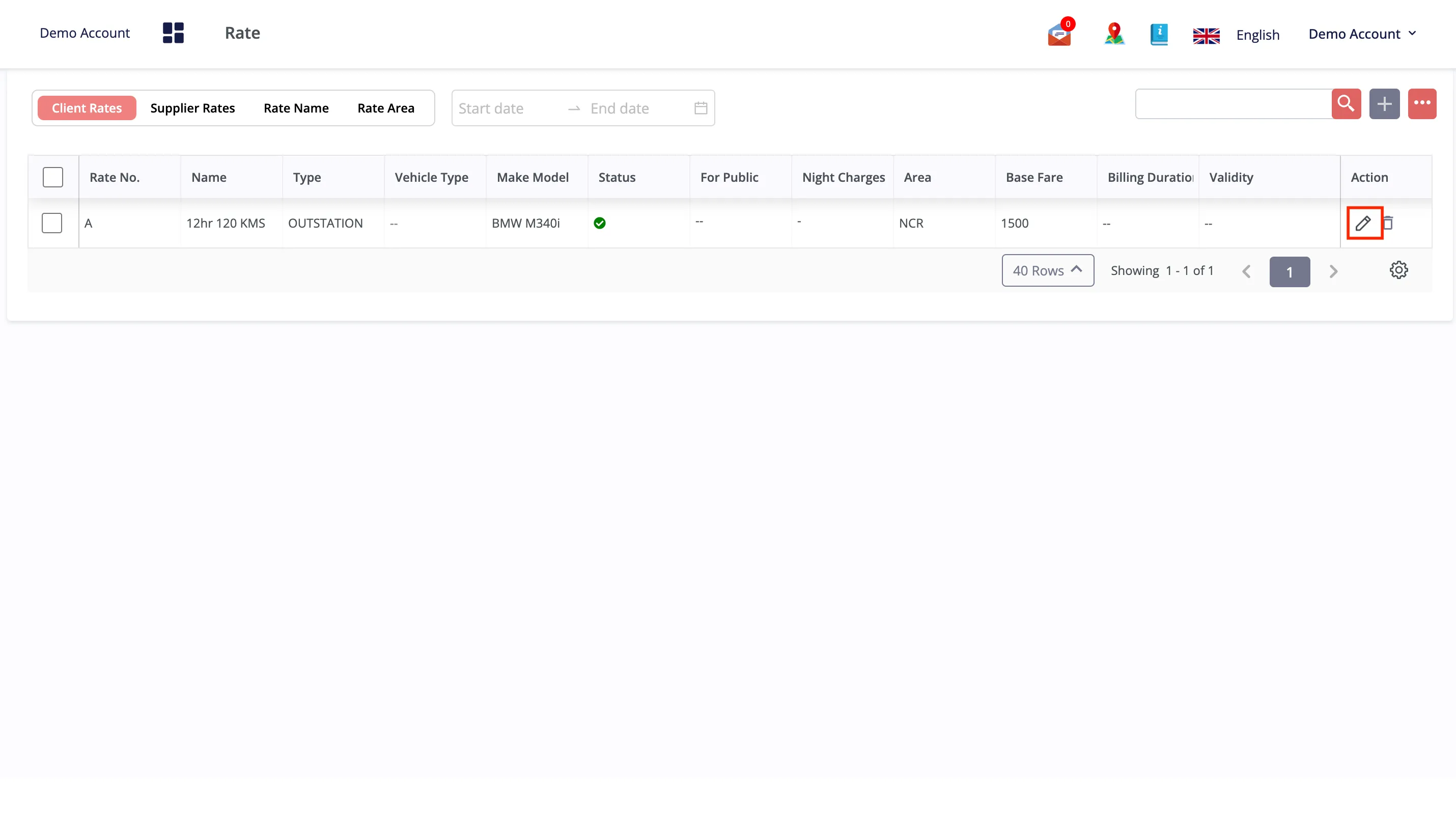Open the map location pin icon

(x=1114, y=34)
